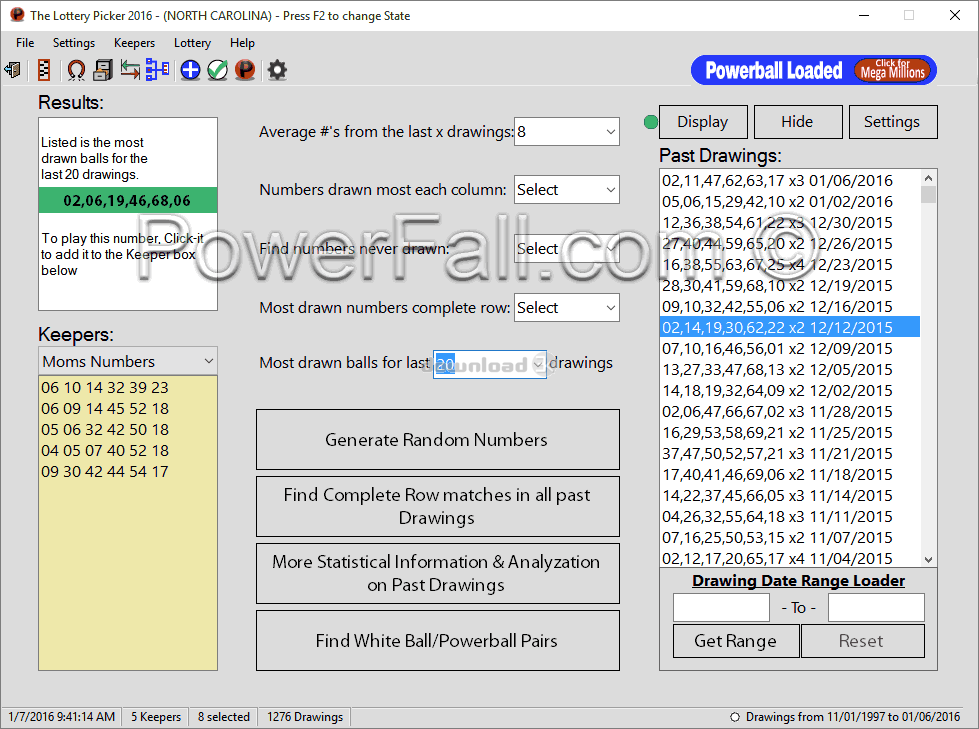Expand the Numbers drawn most each column dropdown

pos(611,190)
